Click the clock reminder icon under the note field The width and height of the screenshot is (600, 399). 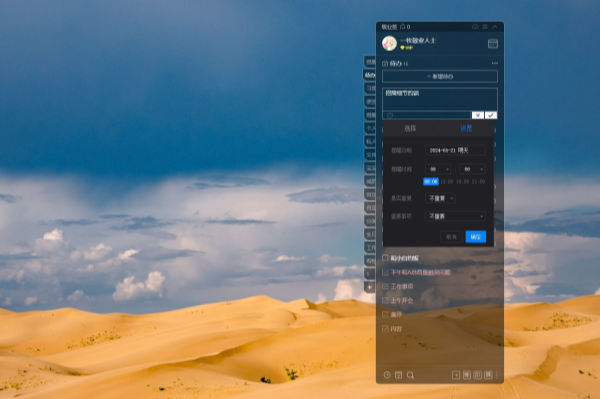[390, 115]
